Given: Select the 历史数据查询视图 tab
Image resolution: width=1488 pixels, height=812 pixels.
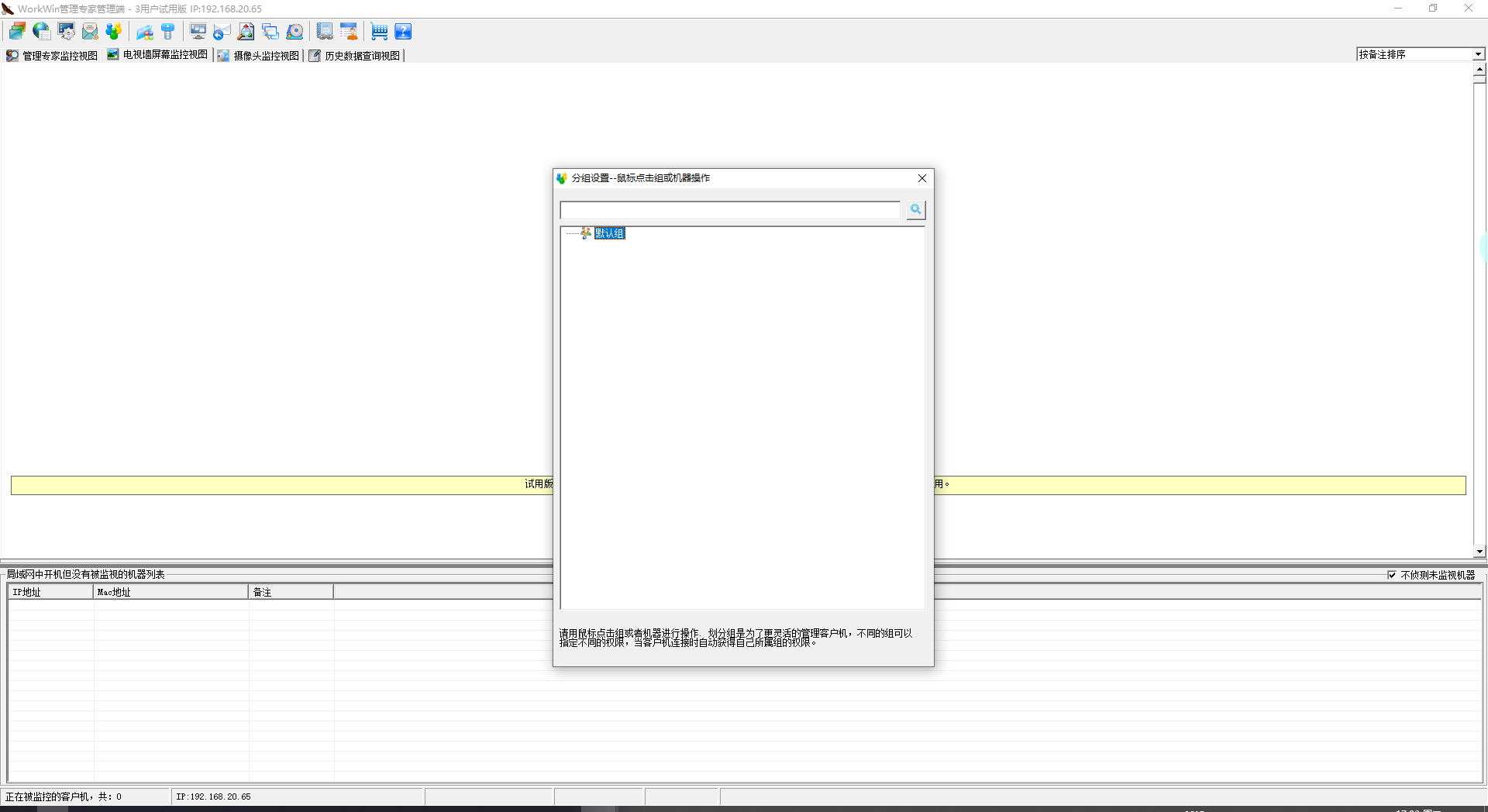Looking at the screenshot, I should 355,55.
